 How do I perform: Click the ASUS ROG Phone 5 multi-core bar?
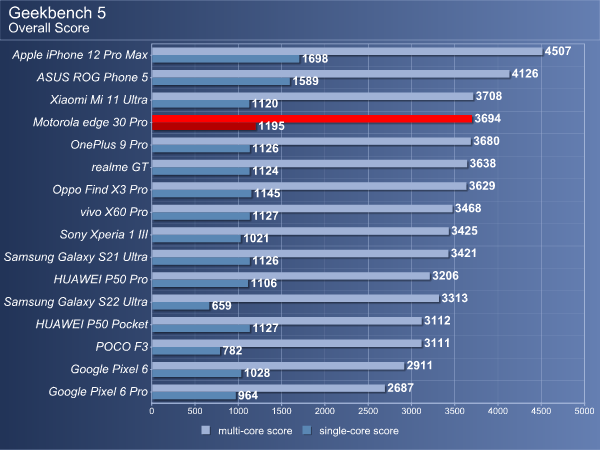[x=331, y=74]
